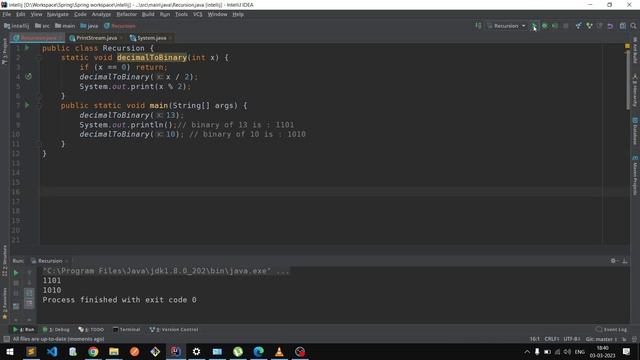The width and height of the screenshot is (640, 360).
Task: Click the recursive call gutter icon on line 4
Action: click(28, 76)
